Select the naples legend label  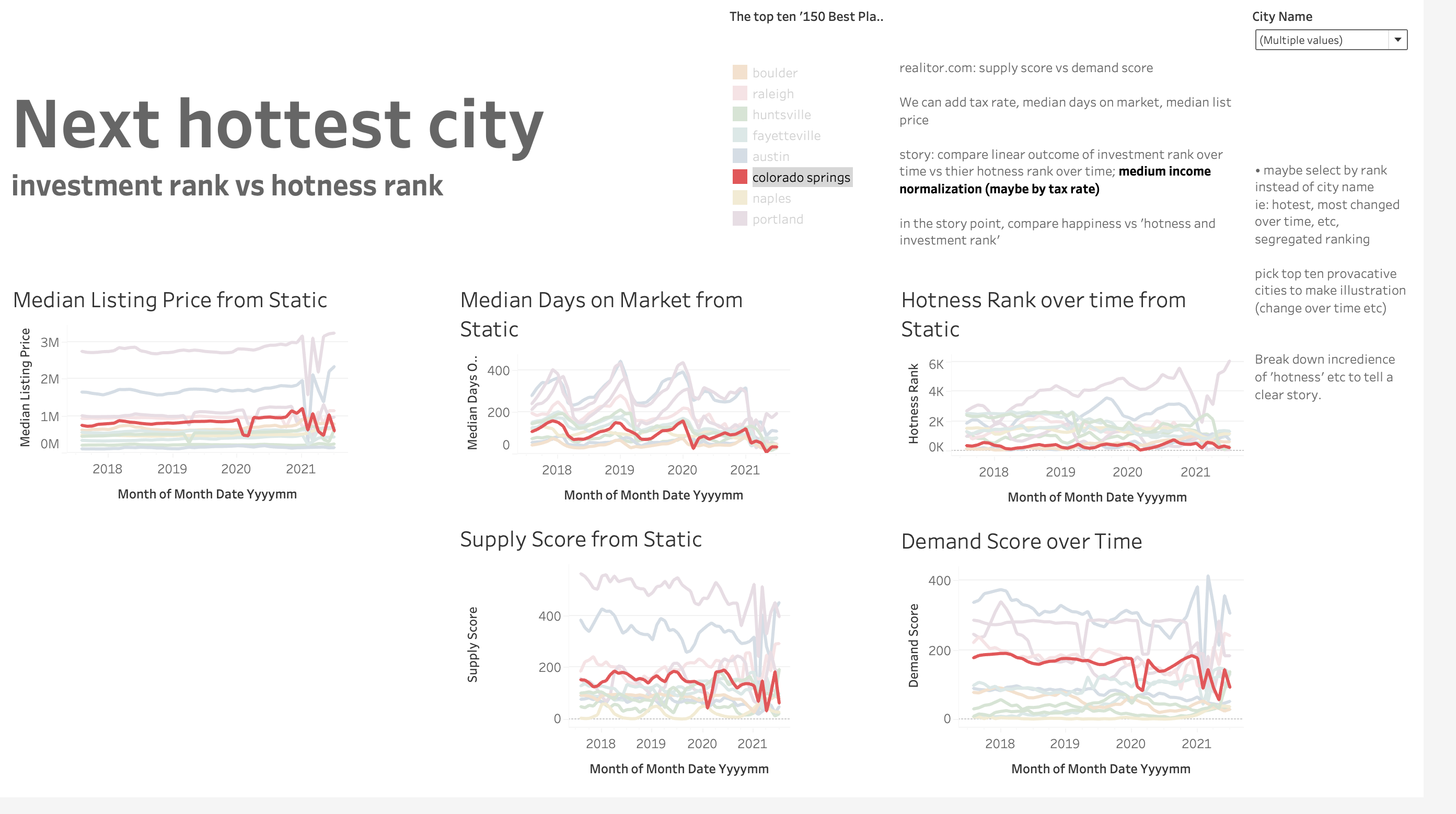pos(771,198)
